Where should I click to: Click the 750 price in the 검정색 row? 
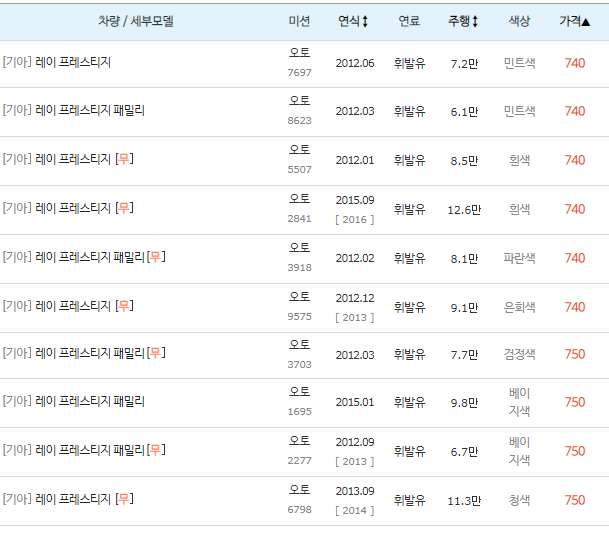(x=575, y=354)
